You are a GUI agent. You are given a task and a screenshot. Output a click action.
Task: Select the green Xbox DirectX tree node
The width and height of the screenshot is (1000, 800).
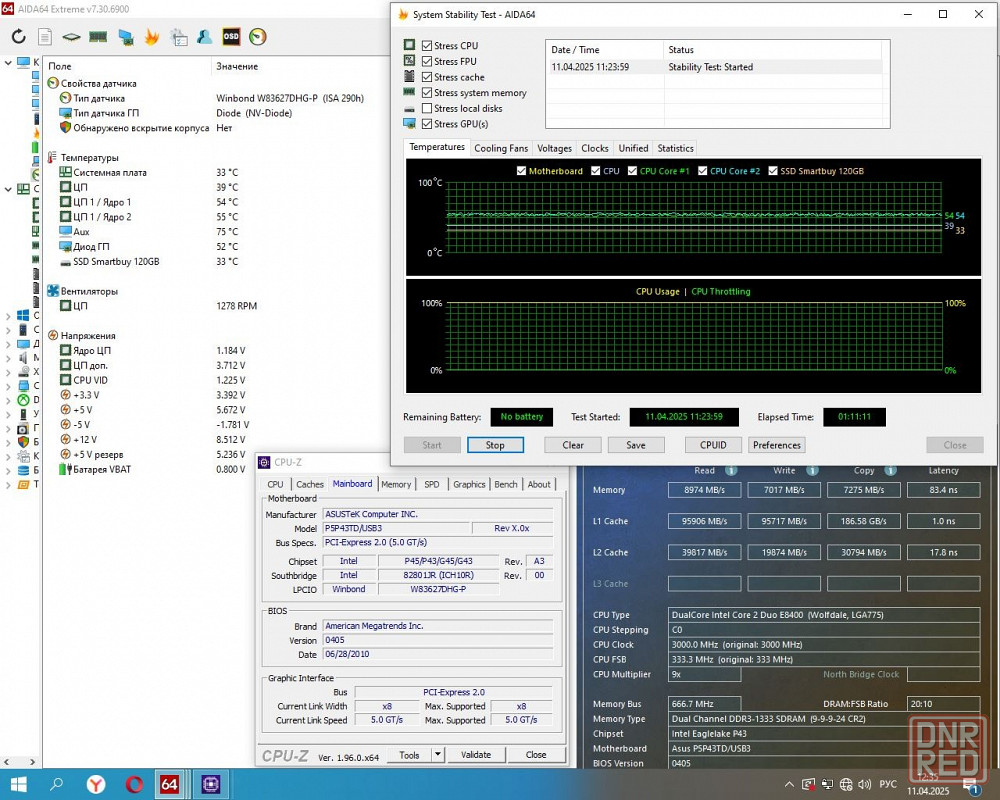point(23,399)
